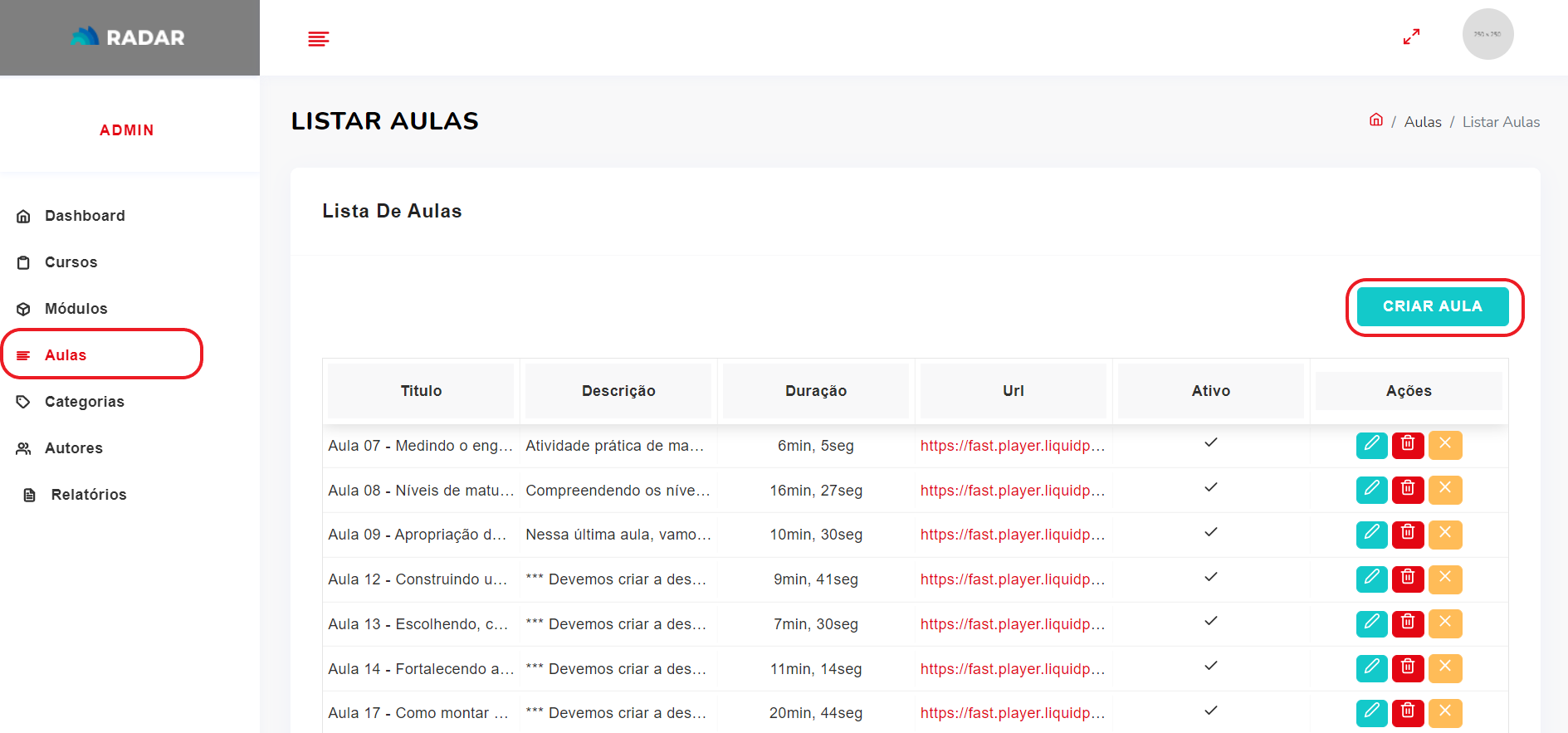Image resolution: width=1568 pixels, height=733 pixels.
Task: Click the RADAR logo in the header
Action: click(x=129, y=37)
